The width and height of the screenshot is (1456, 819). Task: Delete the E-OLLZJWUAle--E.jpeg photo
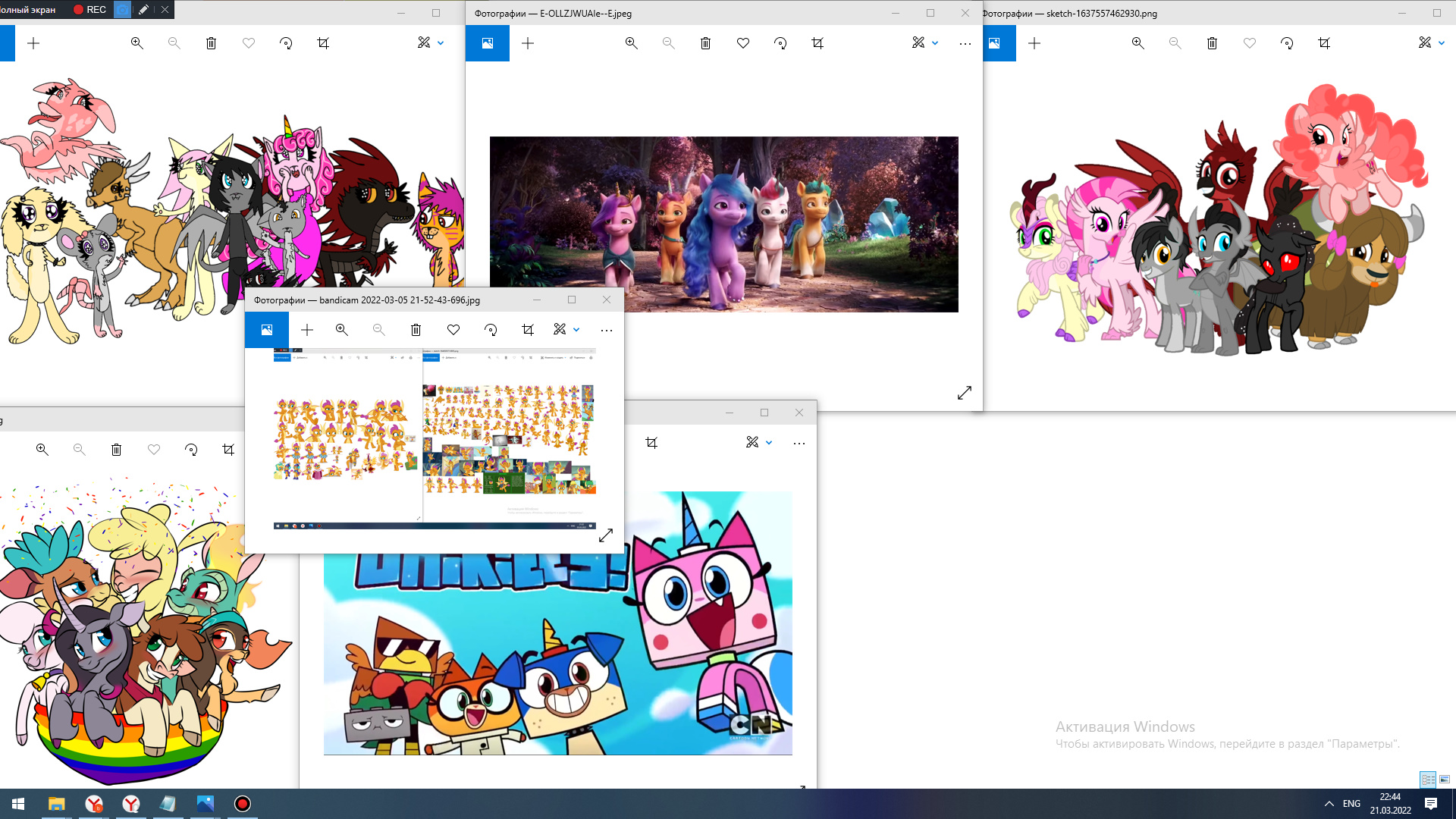pos(705,43)
